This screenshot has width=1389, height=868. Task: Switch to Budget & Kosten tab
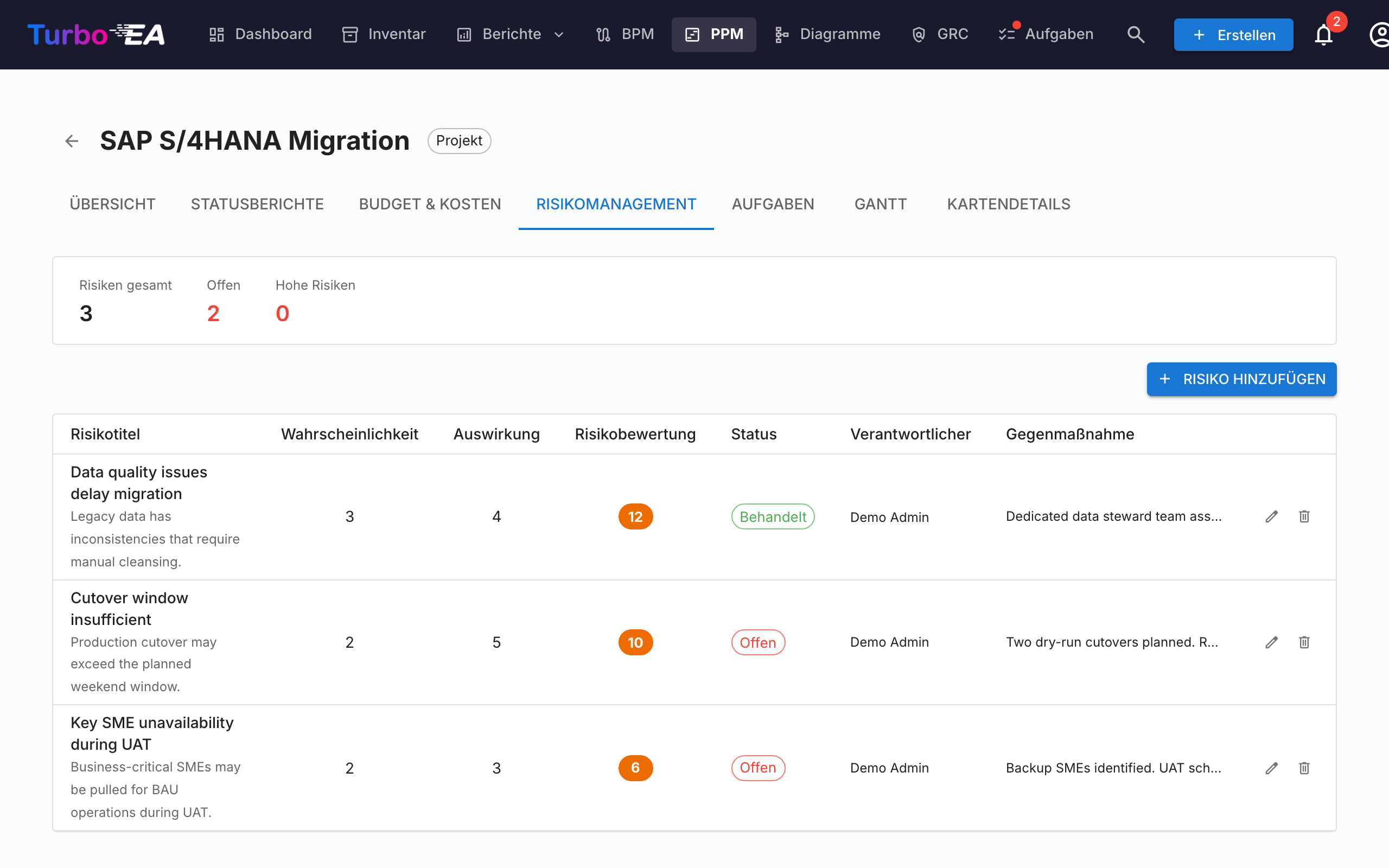point(430,205)
